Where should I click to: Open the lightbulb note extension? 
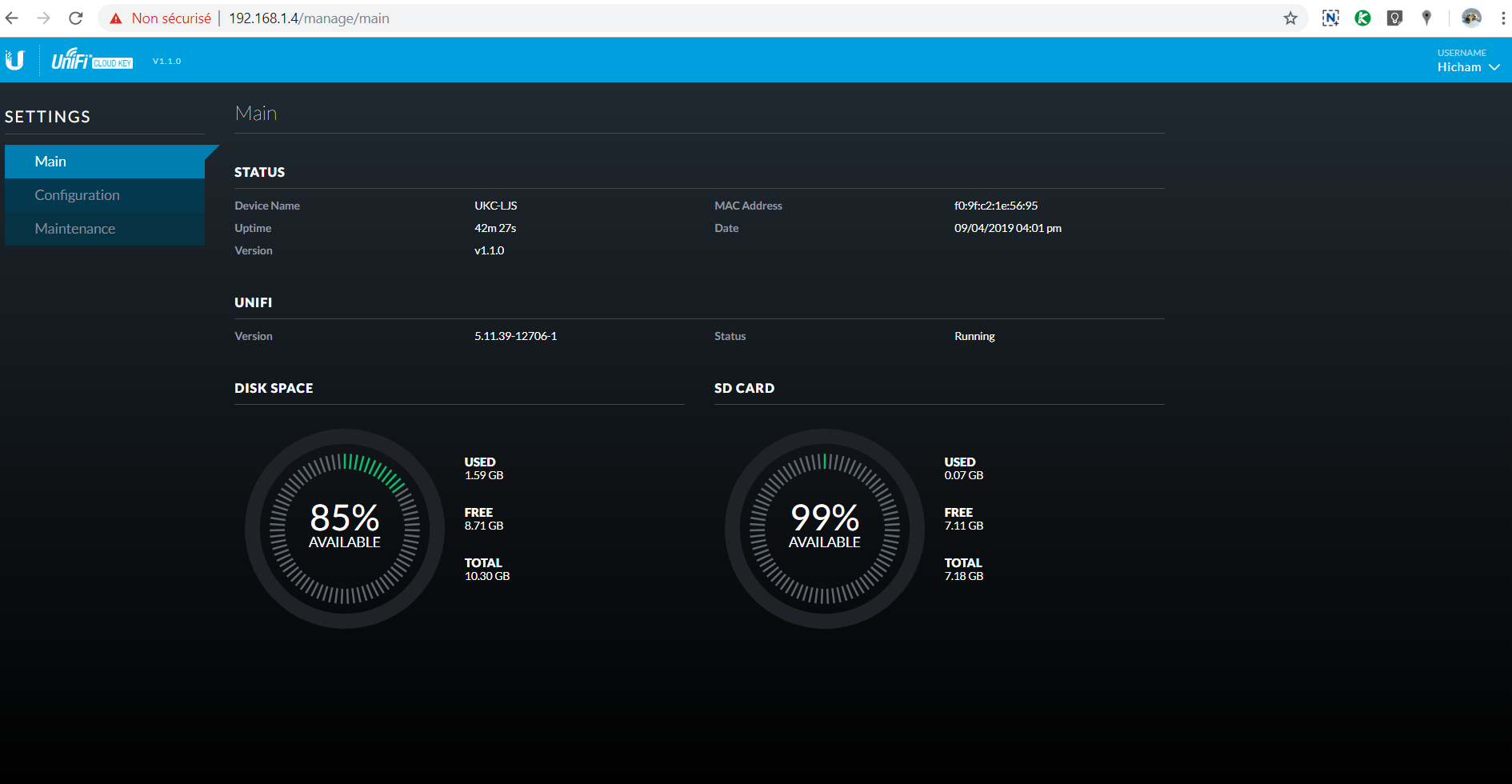tap(1394, 18)
